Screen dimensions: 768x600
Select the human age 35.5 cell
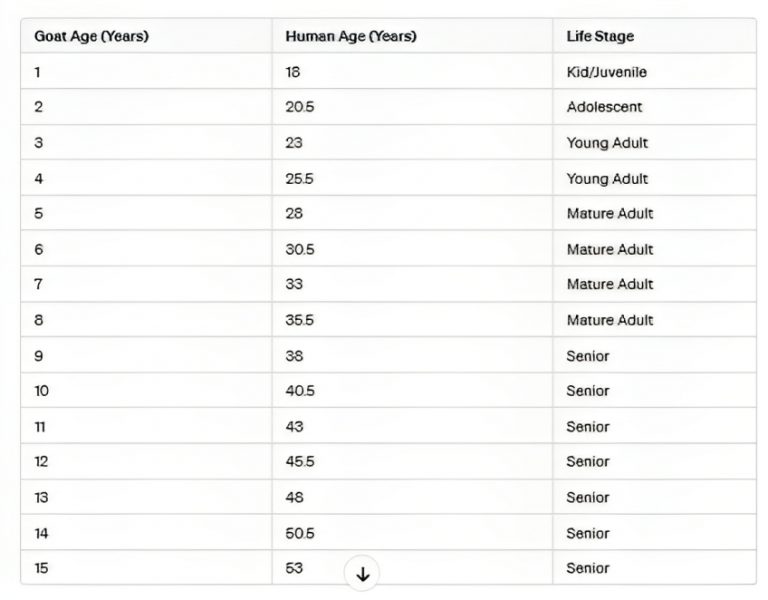point(412,319)
